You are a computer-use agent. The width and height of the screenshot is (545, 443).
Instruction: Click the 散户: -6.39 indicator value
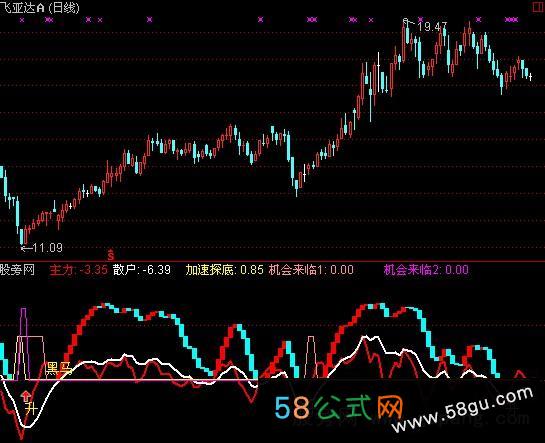click(142, 270)
